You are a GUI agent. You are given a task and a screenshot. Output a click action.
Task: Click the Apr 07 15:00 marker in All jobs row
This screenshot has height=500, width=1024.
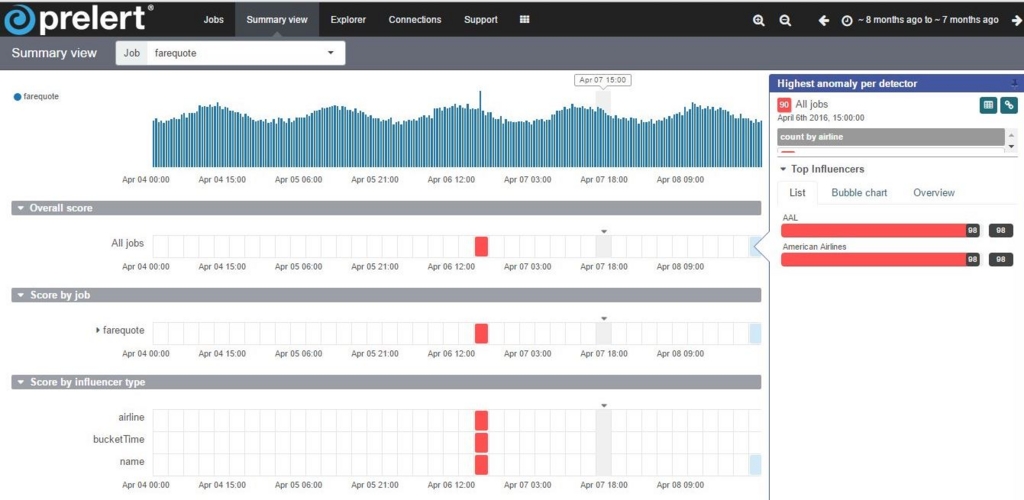[x=603, y=247]
